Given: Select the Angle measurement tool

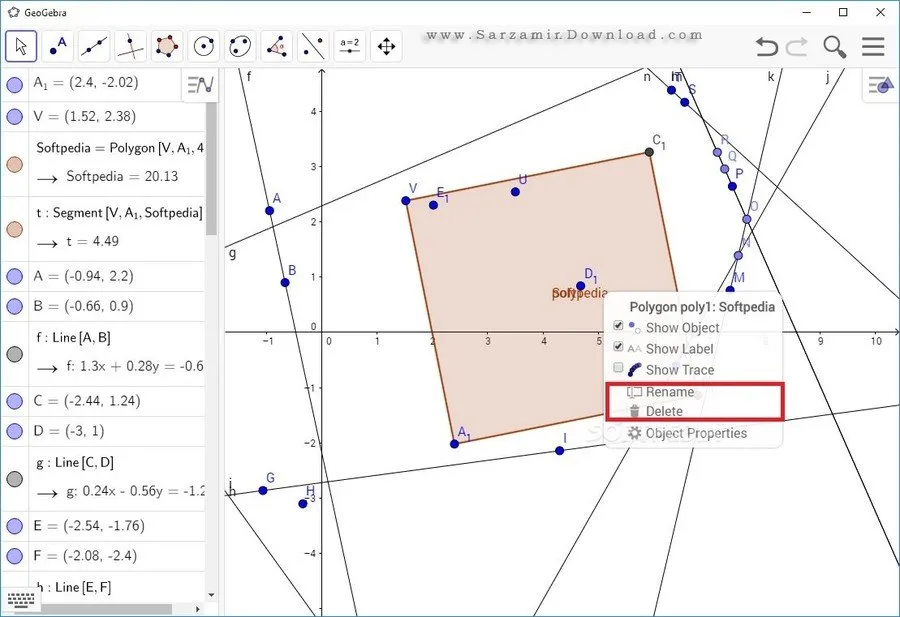Looking at the screenshot, I should pyautogui.click(x=277, y=46).
